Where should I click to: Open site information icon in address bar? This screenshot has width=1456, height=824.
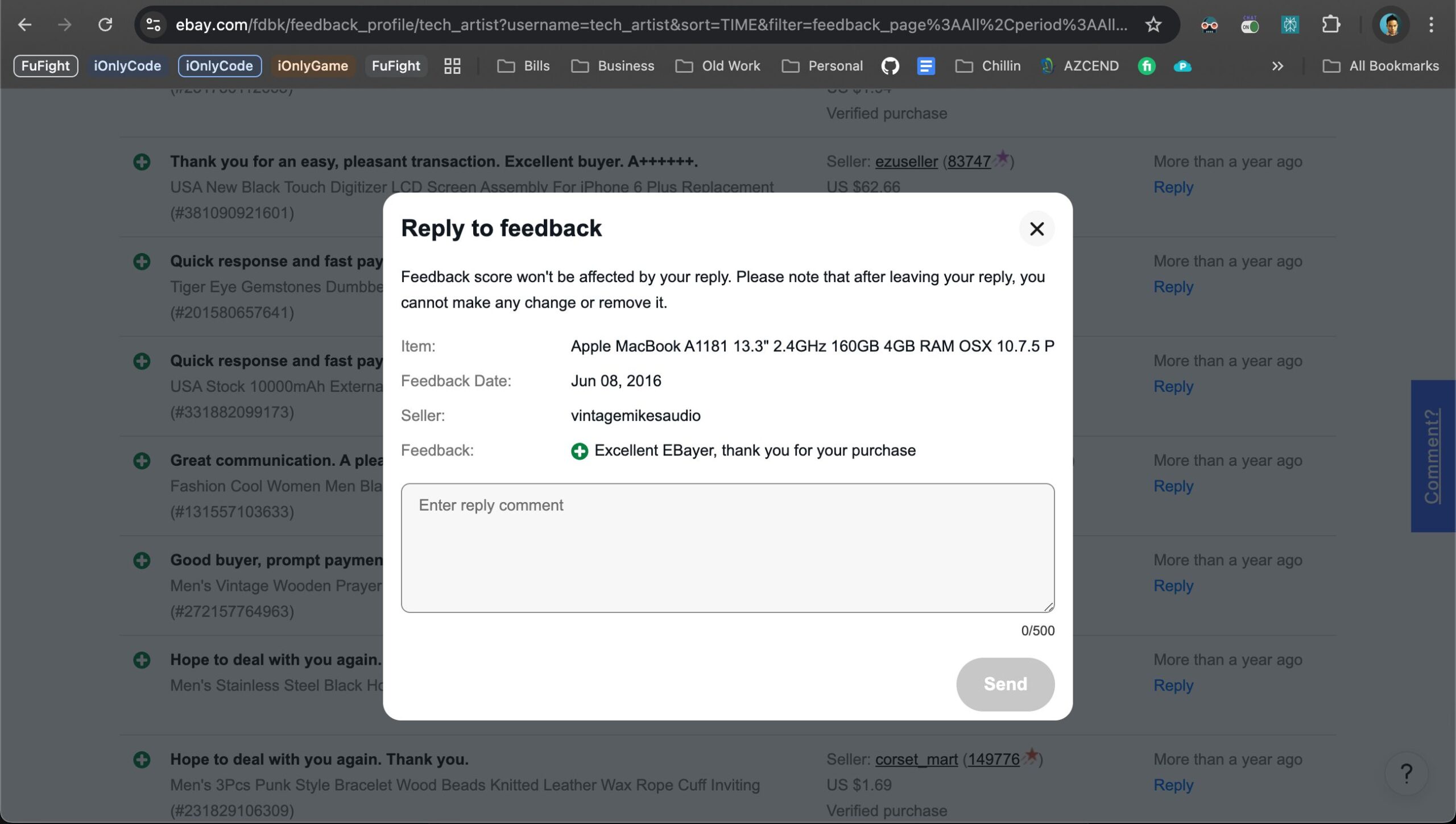(x=153, y=24)
